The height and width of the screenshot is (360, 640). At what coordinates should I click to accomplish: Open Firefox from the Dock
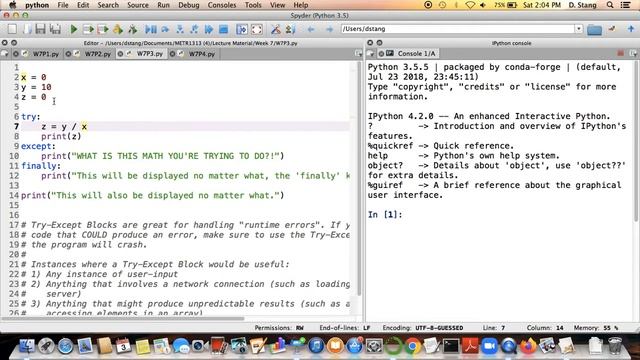point(528,346)
